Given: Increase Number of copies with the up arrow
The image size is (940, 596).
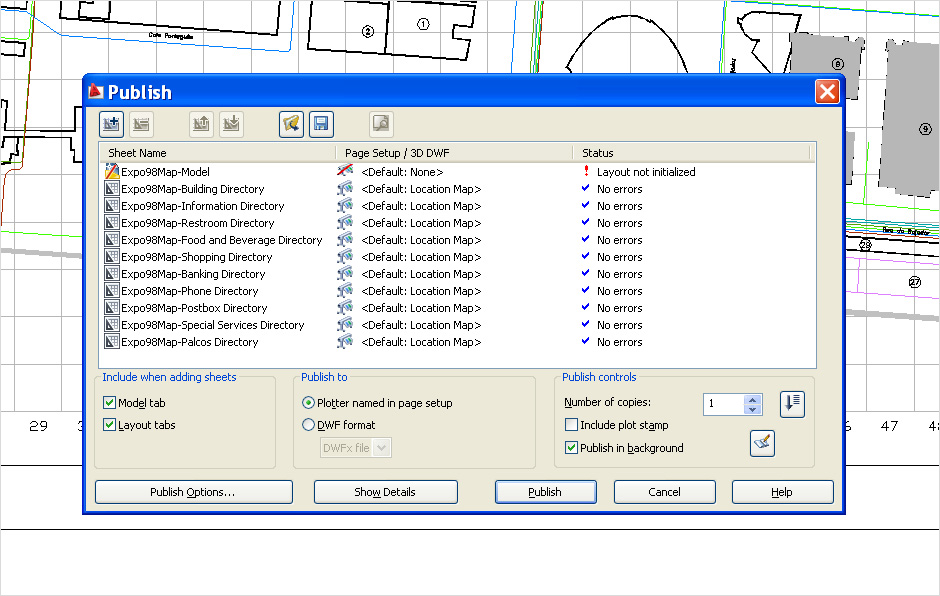Looking at the screenshot, I should click(752, 398).
